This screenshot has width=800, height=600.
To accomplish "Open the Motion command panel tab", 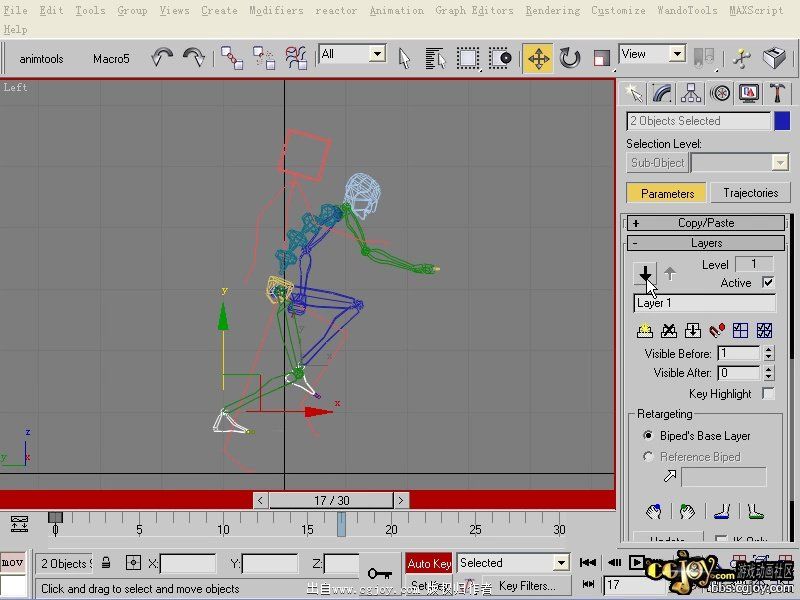I will point(720,93).
